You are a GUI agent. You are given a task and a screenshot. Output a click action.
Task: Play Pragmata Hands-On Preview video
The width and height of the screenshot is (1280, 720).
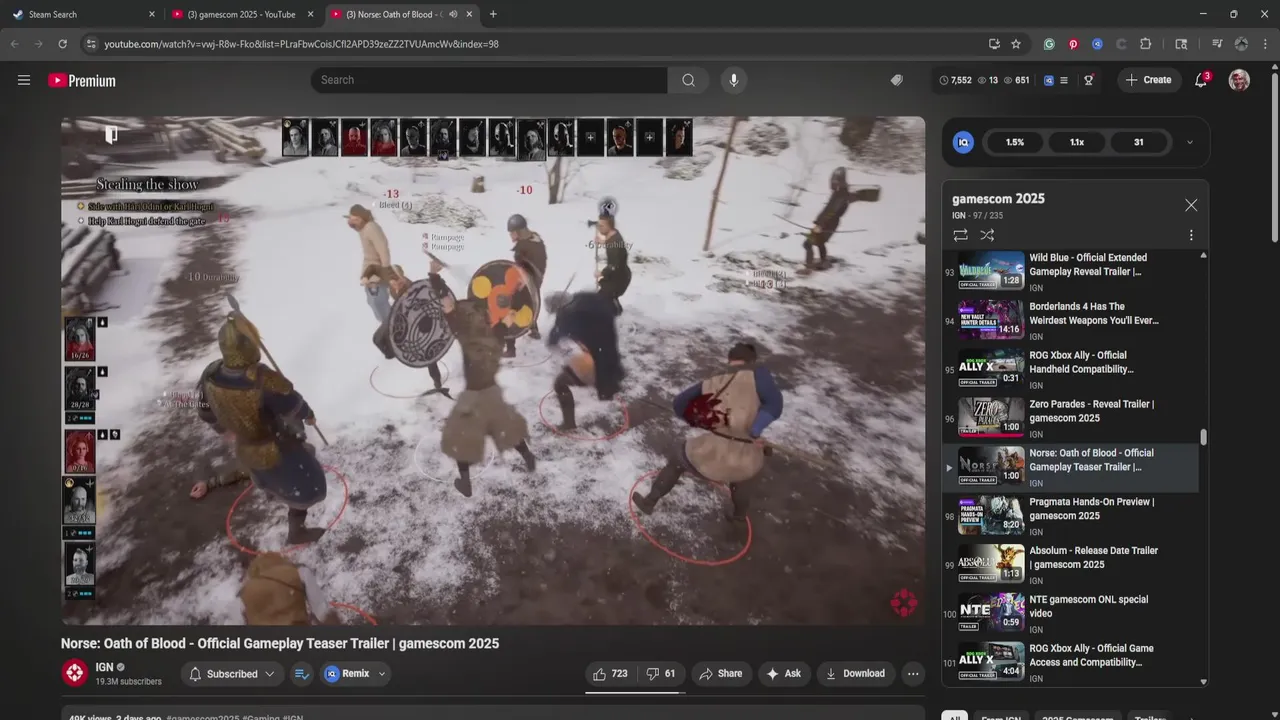[x=1070, y=516]
